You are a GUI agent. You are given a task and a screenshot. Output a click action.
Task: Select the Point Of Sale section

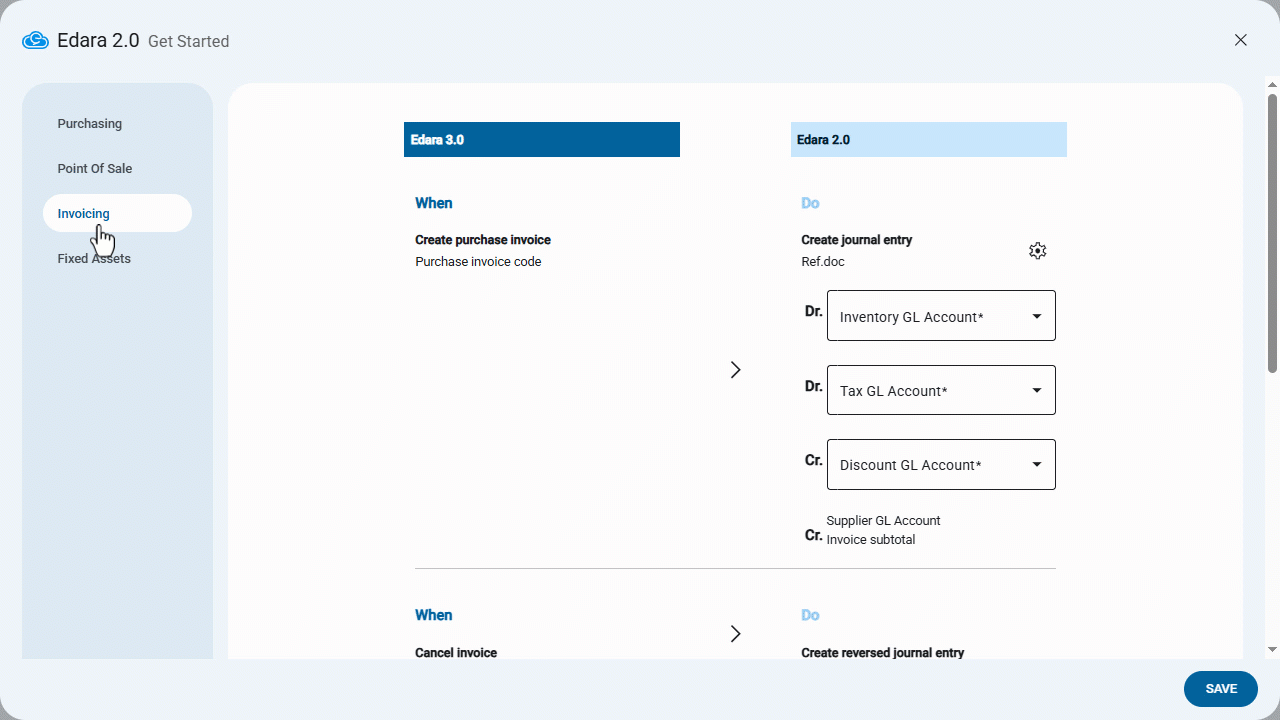(x=117, y=169)
